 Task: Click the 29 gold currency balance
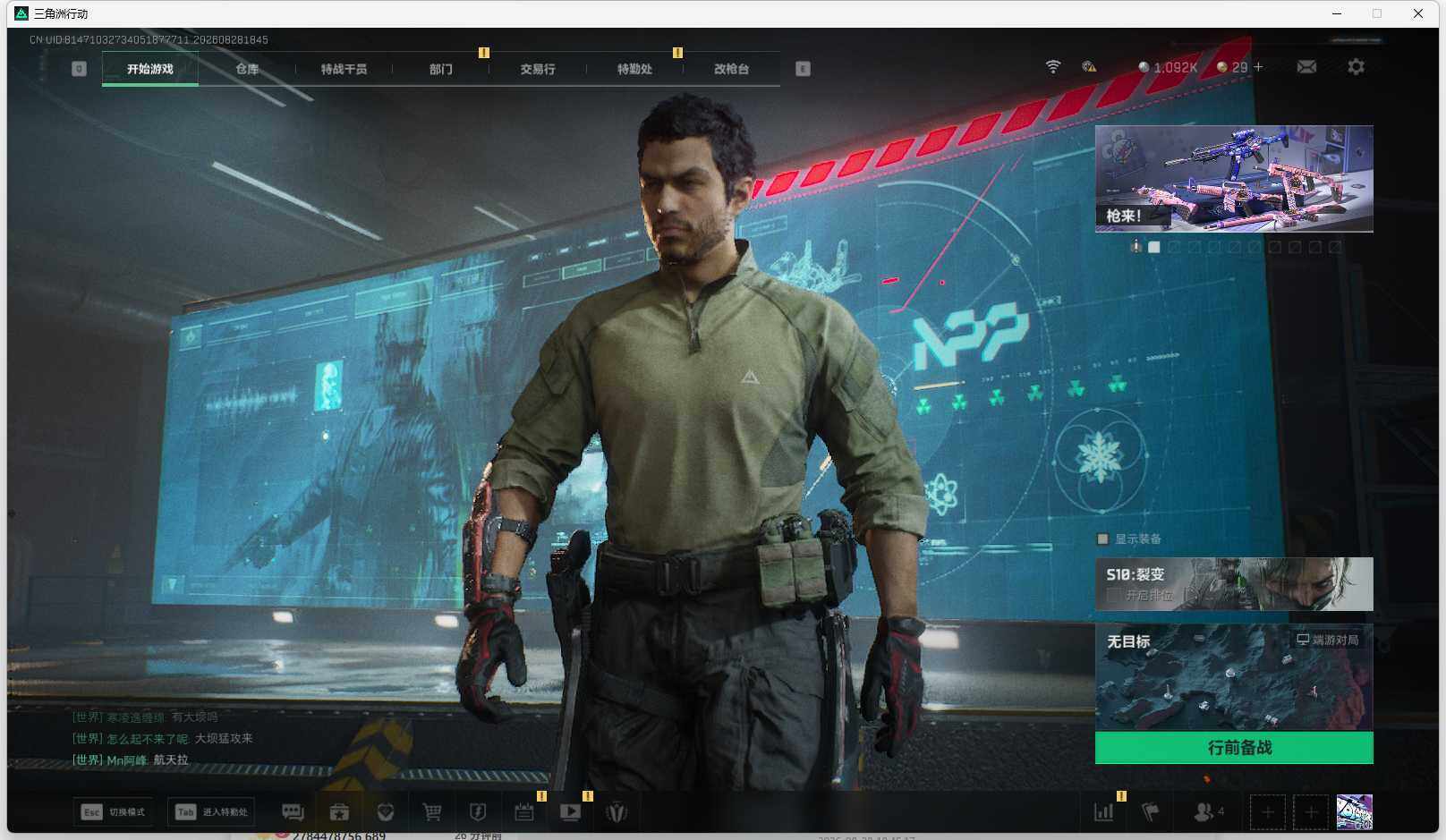(x=1232, y=67)
